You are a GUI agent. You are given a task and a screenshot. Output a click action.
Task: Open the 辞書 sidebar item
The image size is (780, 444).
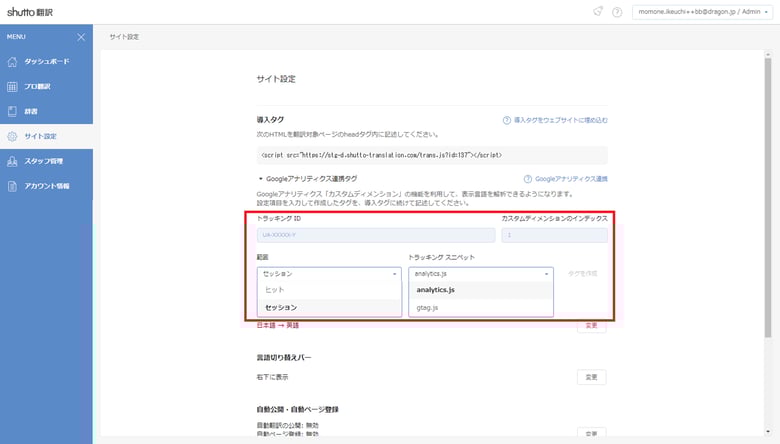(46, 111)
